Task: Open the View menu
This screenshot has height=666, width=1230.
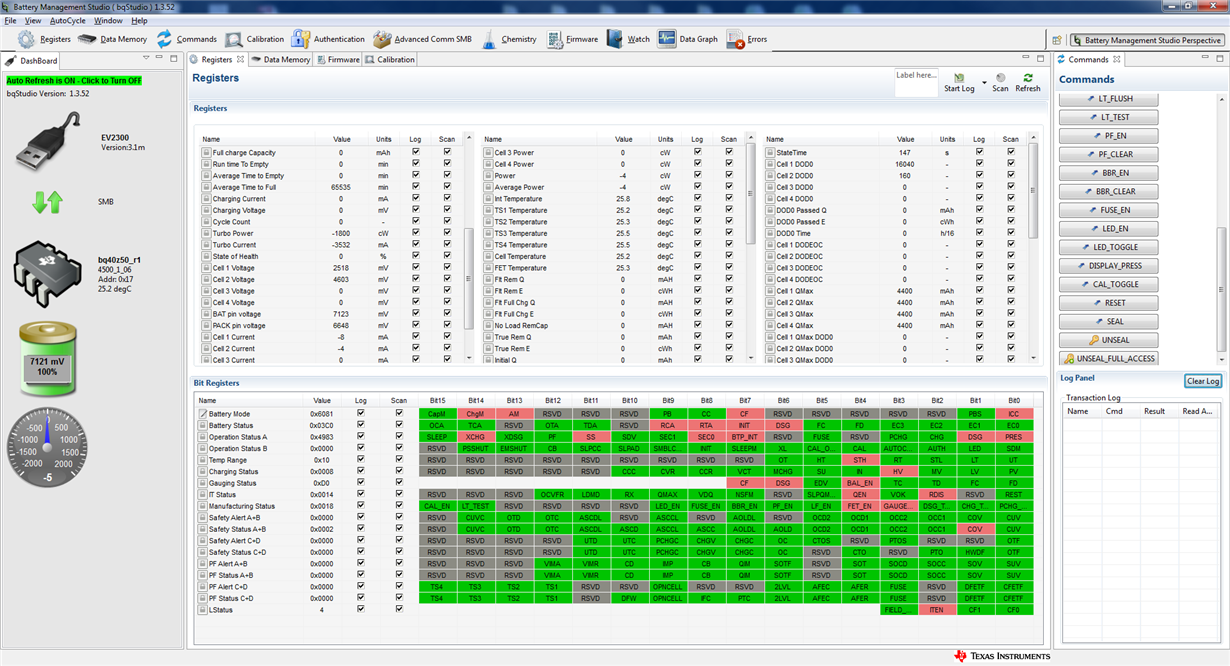Action: [33, 20]
